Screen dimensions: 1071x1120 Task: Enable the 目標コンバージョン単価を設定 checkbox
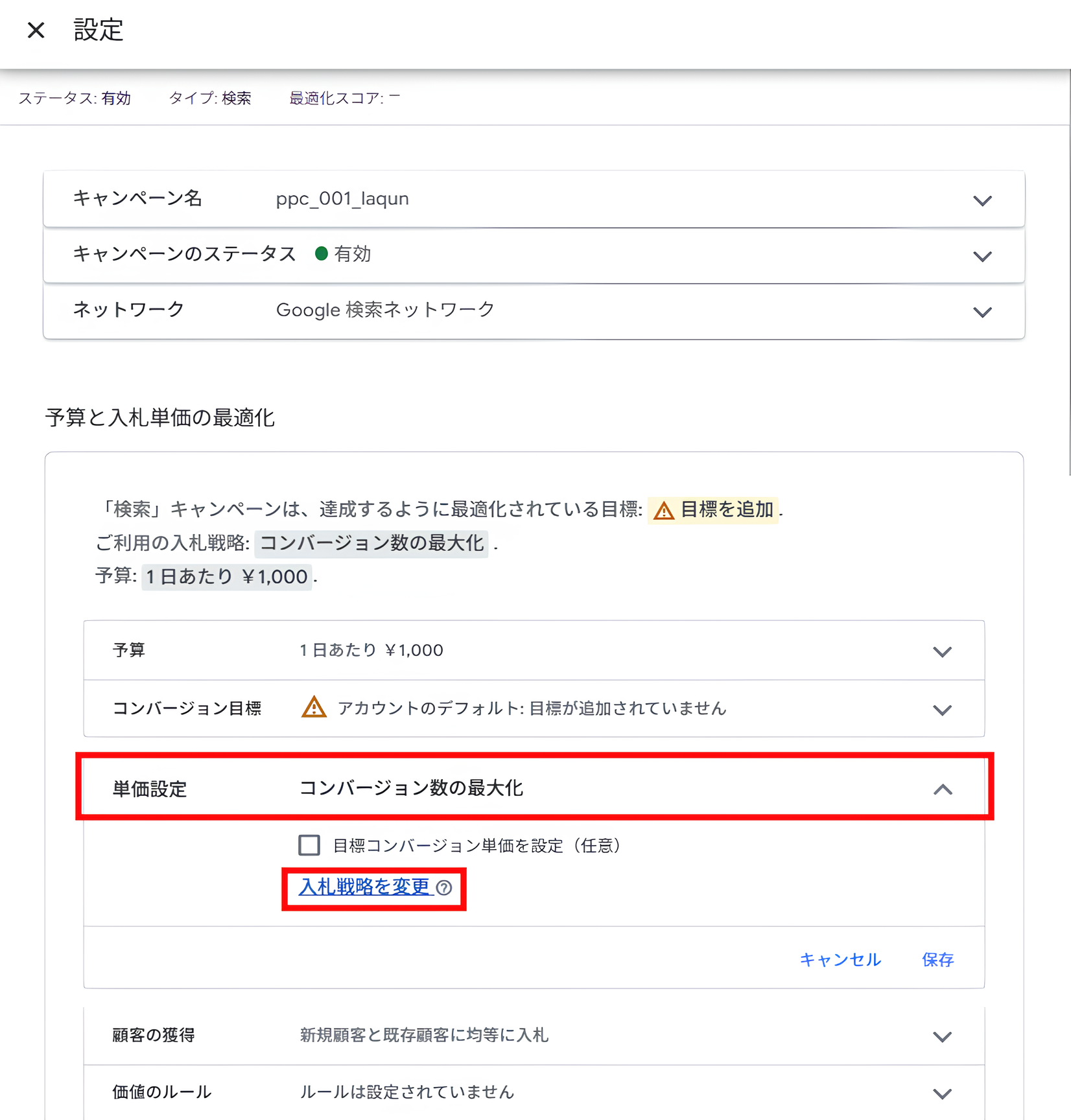coord(309,845)
